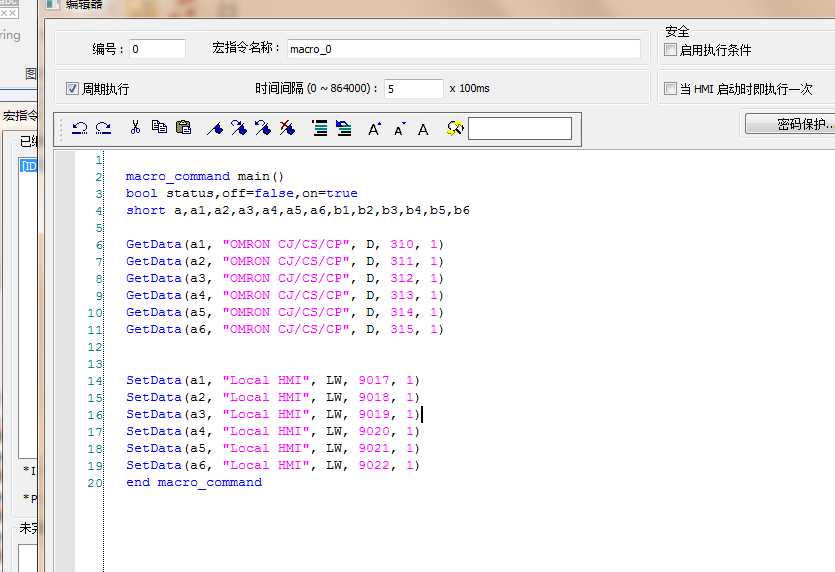
Task: Toggle bookmark with the first flag icon
Action: point(214,128)
